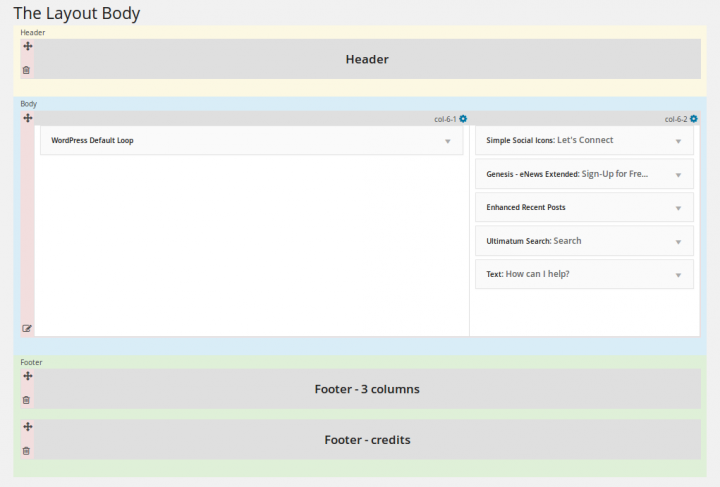Delete the Header row using trash icon

[x=26, y=70]
